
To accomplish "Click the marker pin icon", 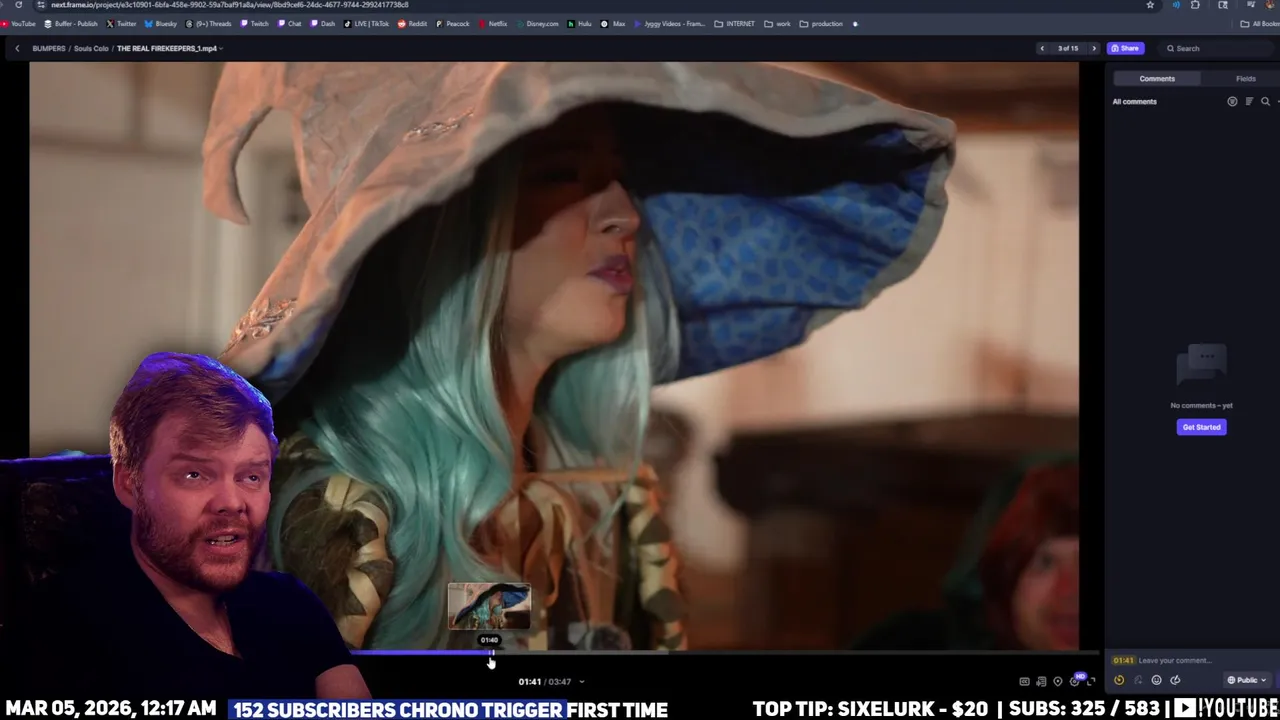I will click(1058, 681).
